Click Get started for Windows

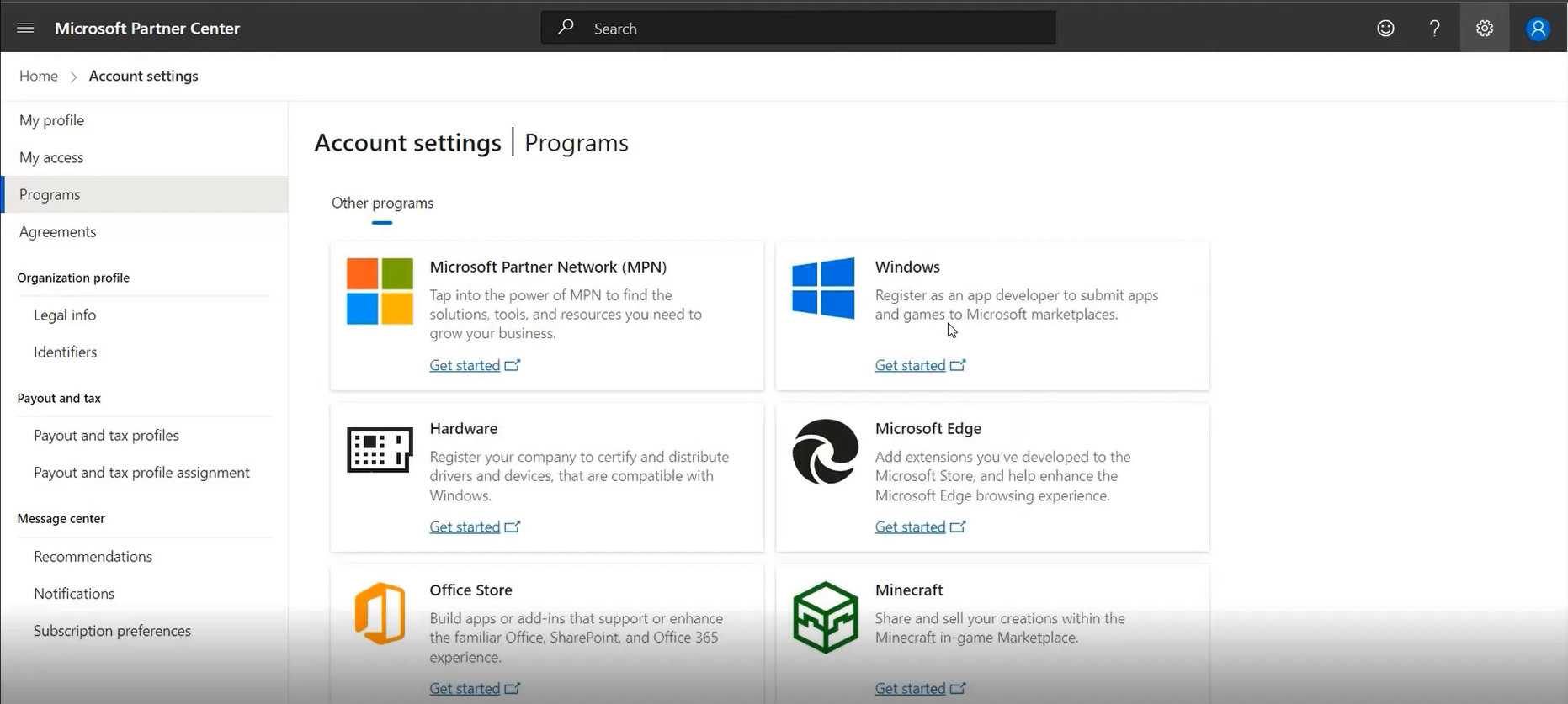click(910, 365)
